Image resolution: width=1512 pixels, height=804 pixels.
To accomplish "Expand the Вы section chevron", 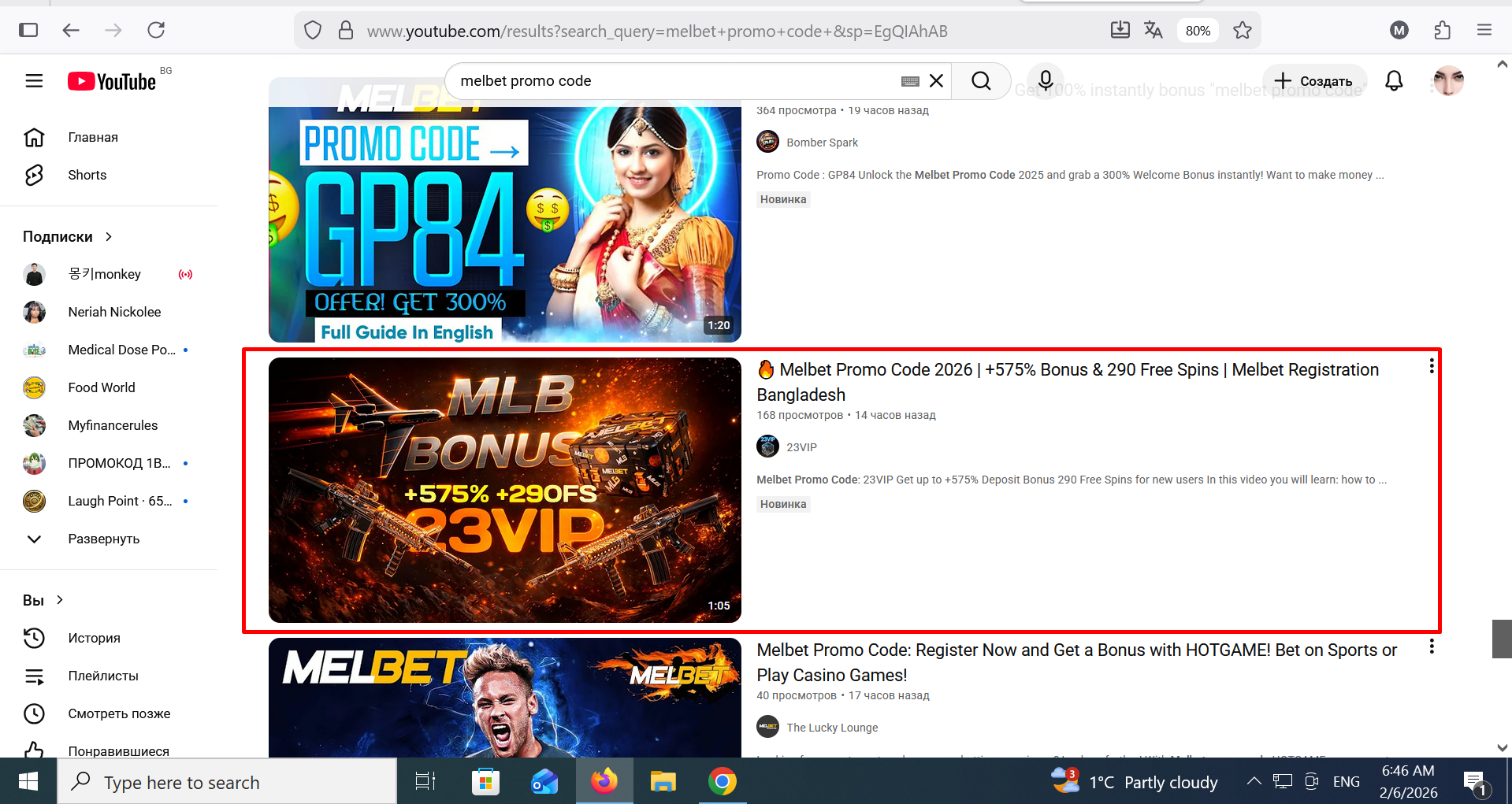I will pos(59,600).
